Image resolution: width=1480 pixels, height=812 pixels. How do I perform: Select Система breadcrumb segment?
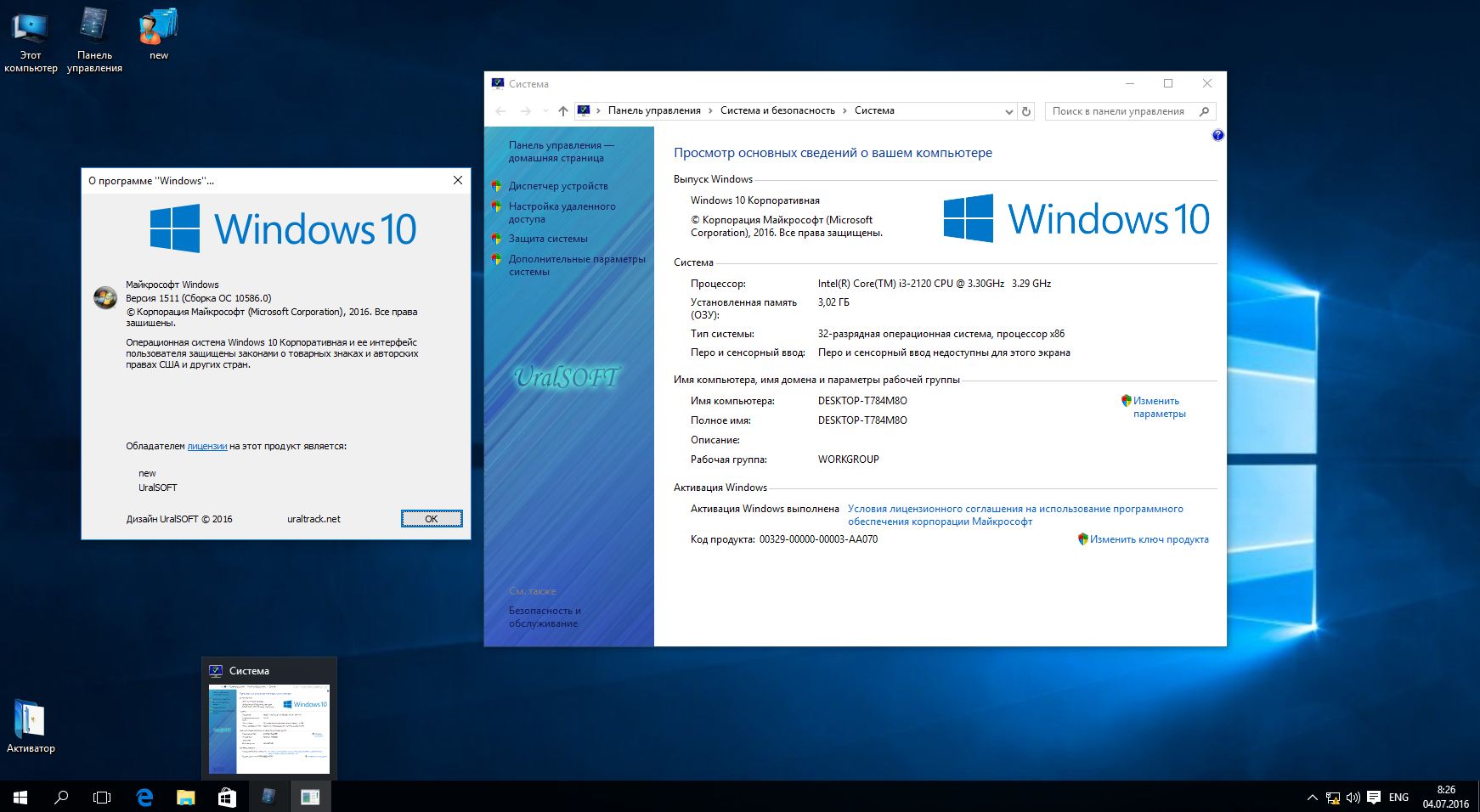pyautogui.click(x=874, y=110)
